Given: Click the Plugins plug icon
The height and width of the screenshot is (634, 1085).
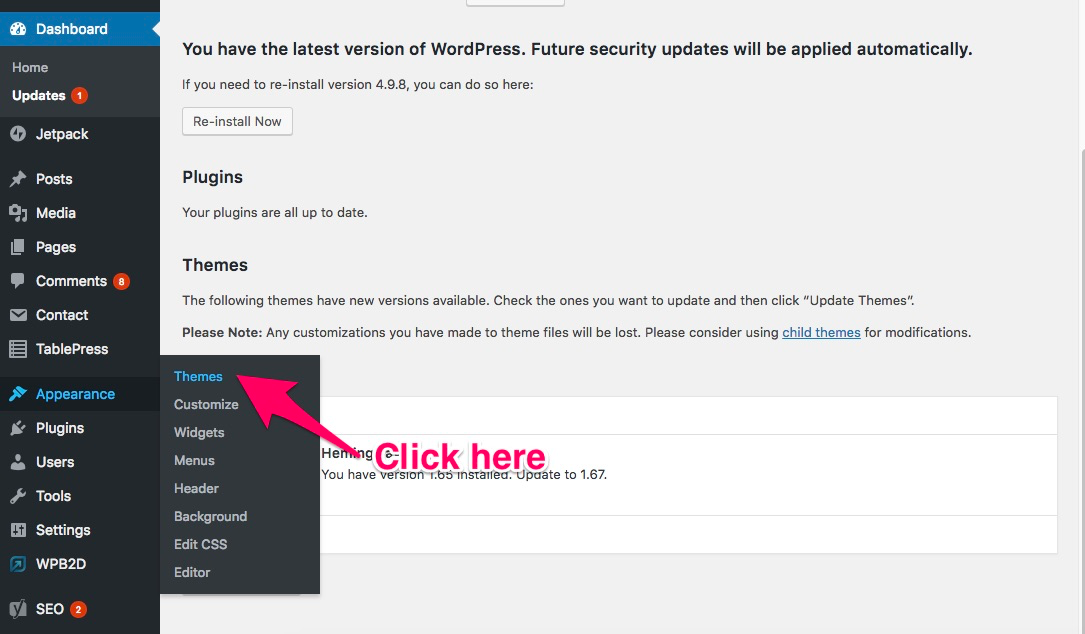Looking at the screenshot, I should (18, 428).
